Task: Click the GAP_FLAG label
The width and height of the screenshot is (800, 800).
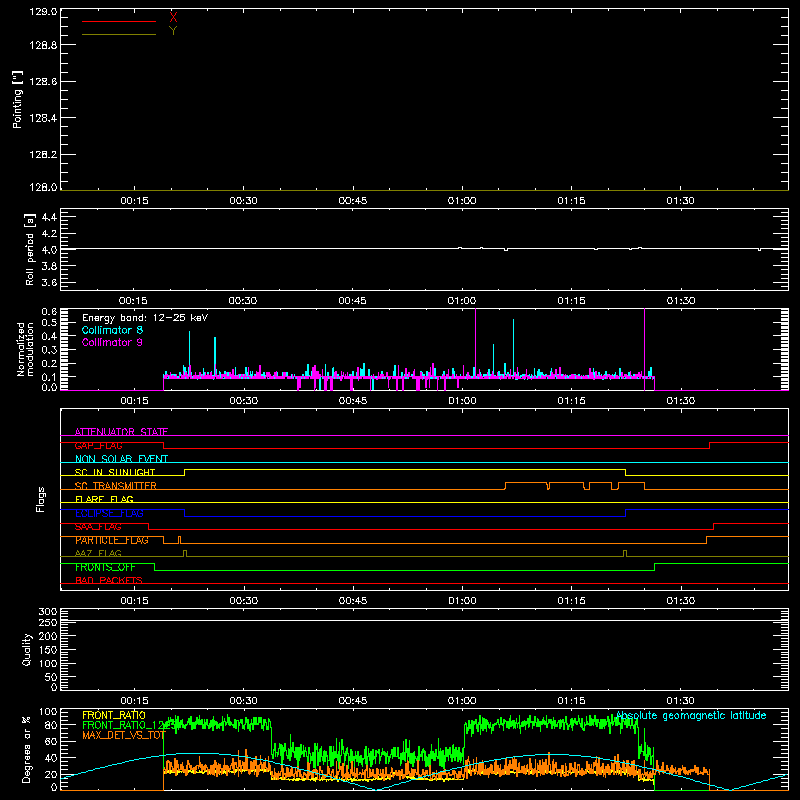Action: pos(98,445)
